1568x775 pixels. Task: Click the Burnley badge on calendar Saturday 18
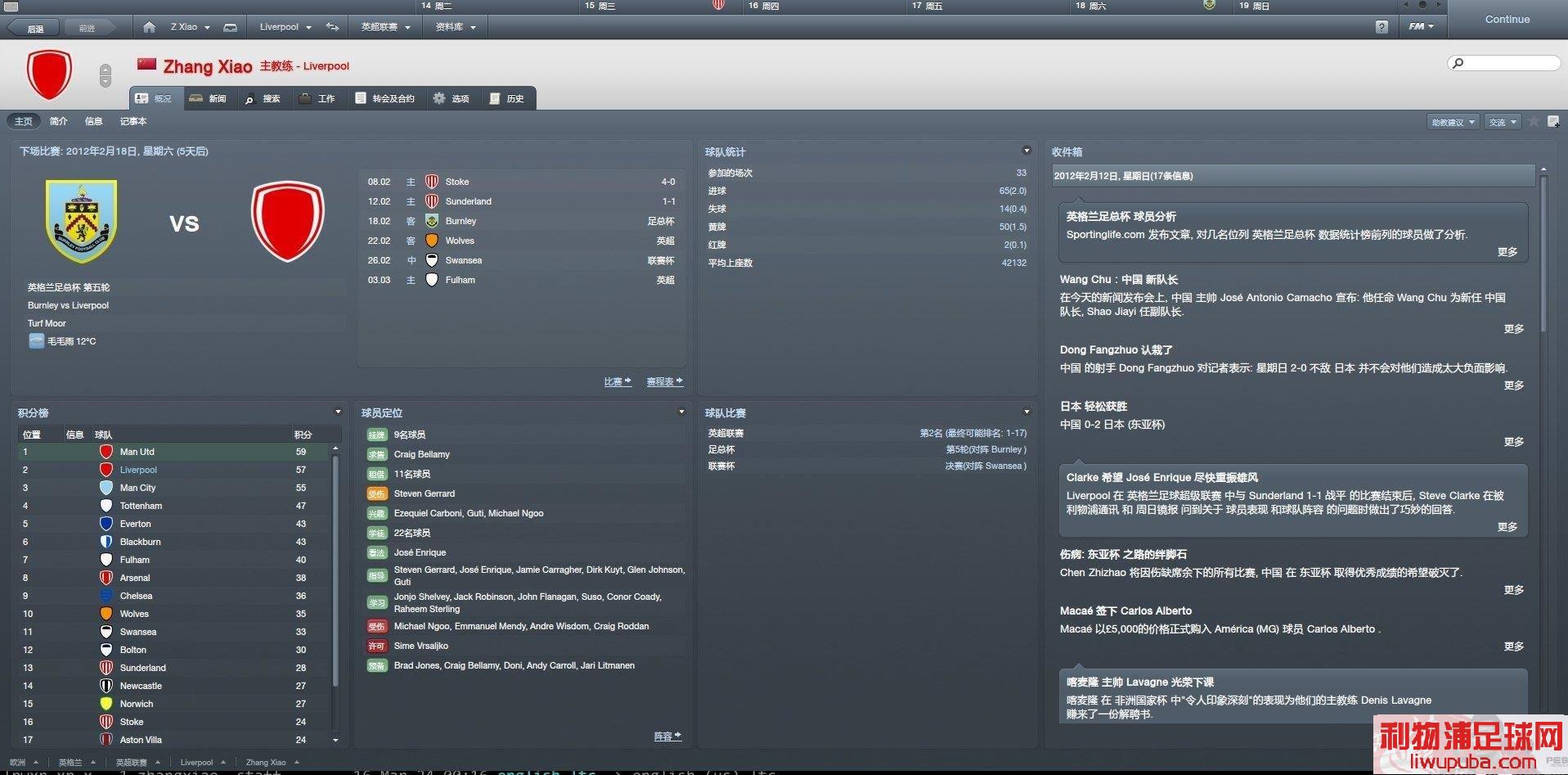tap(1209, 5)
